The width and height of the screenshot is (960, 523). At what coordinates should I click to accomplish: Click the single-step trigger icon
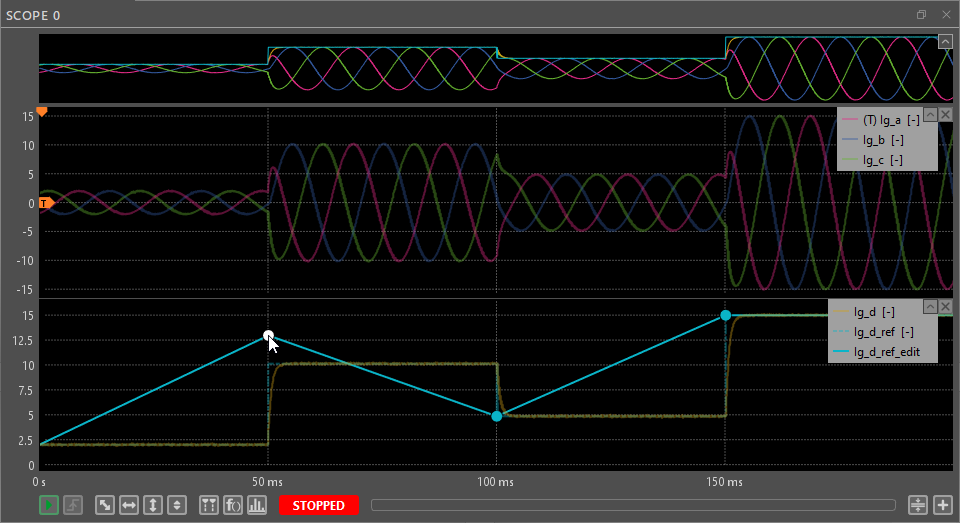pos(73,505)
